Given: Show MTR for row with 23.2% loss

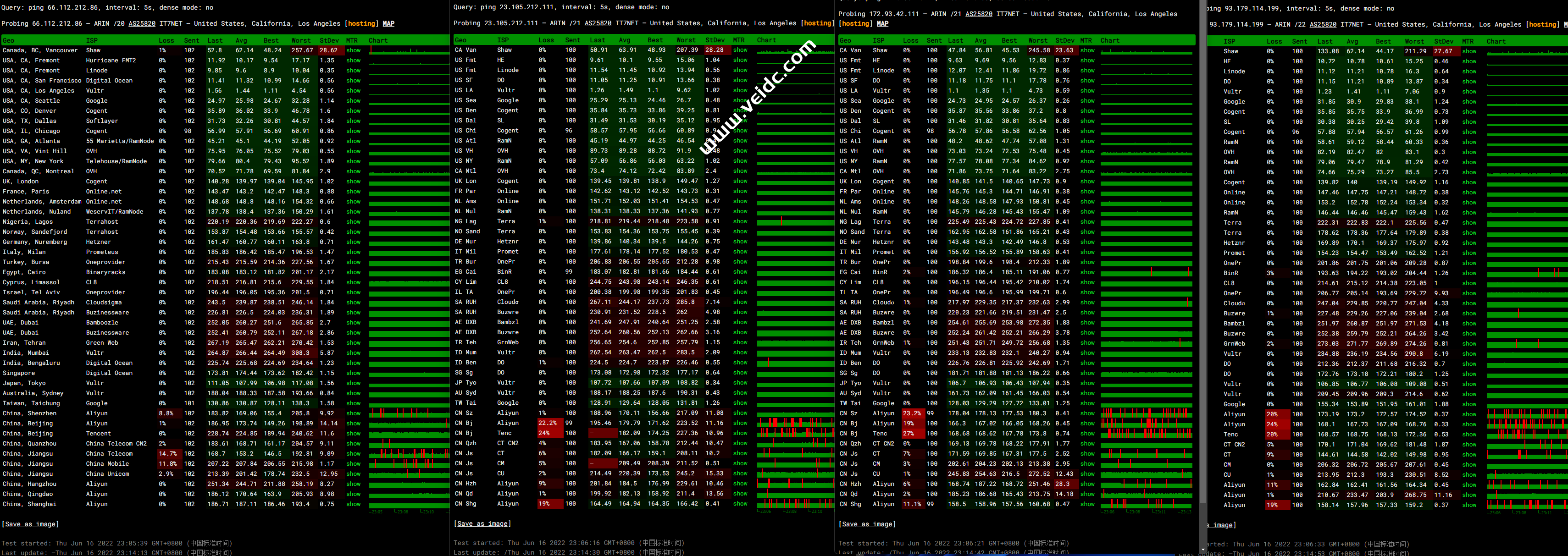Looking at the screenshot, I should (1087, 413).
